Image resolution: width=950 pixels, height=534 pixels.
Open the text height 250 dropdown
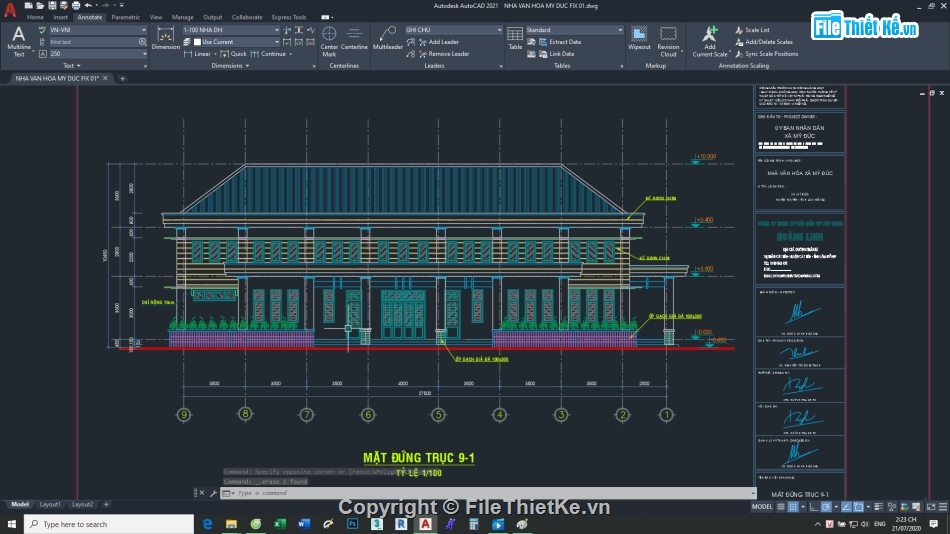pos(144,54)
